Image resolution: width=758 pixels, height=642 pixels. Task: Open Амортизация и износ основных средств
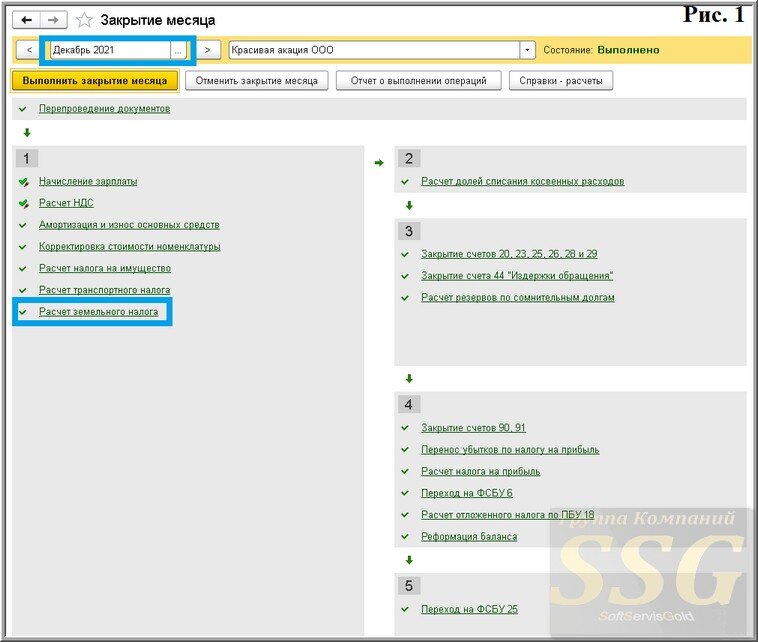pyautogui.click(x=129, y=225)
